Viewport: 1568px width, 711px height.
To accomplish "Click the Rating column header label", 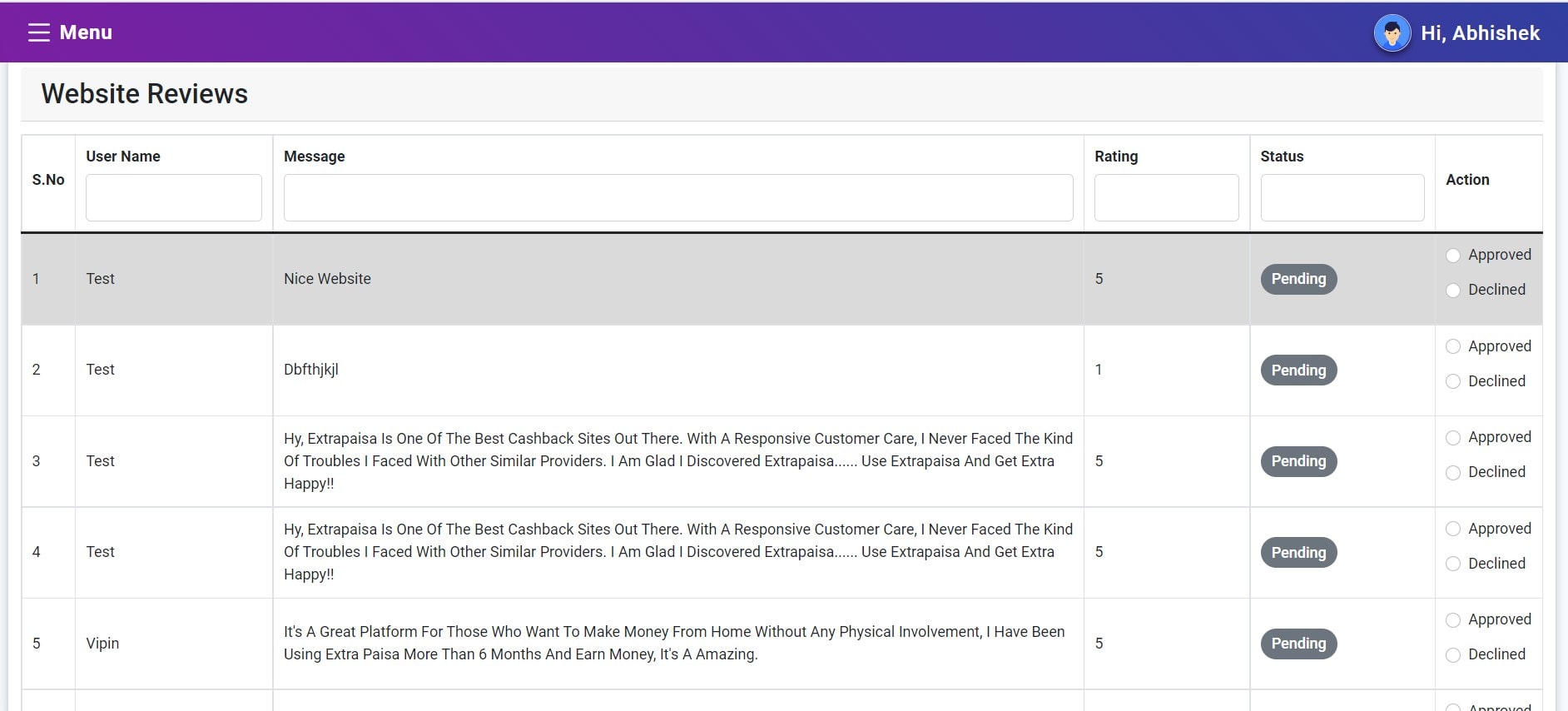I will 1116,157.
